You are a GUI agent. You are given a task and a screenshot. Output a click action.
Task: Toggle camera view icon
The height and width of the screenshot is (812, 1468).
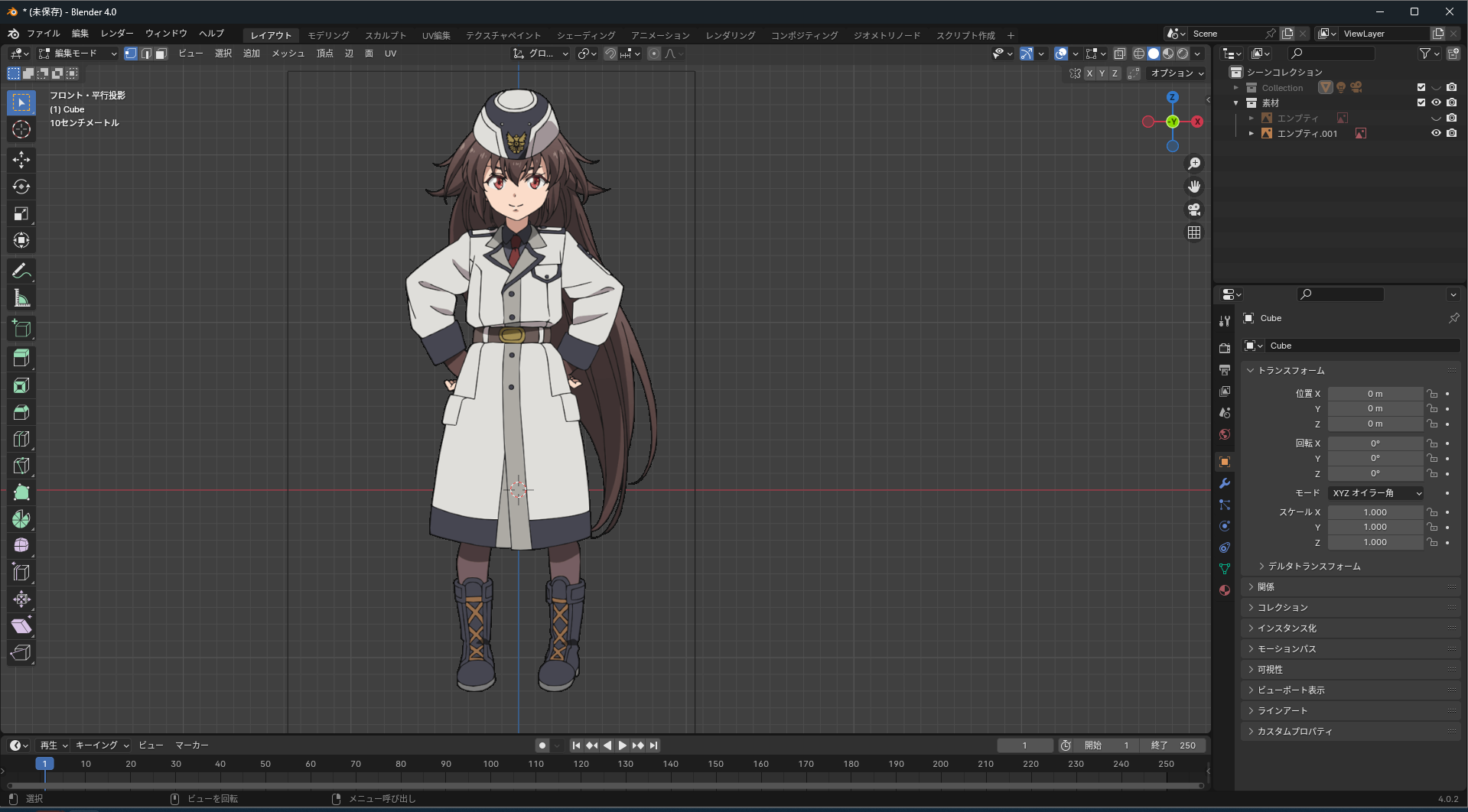point(1194,209)
